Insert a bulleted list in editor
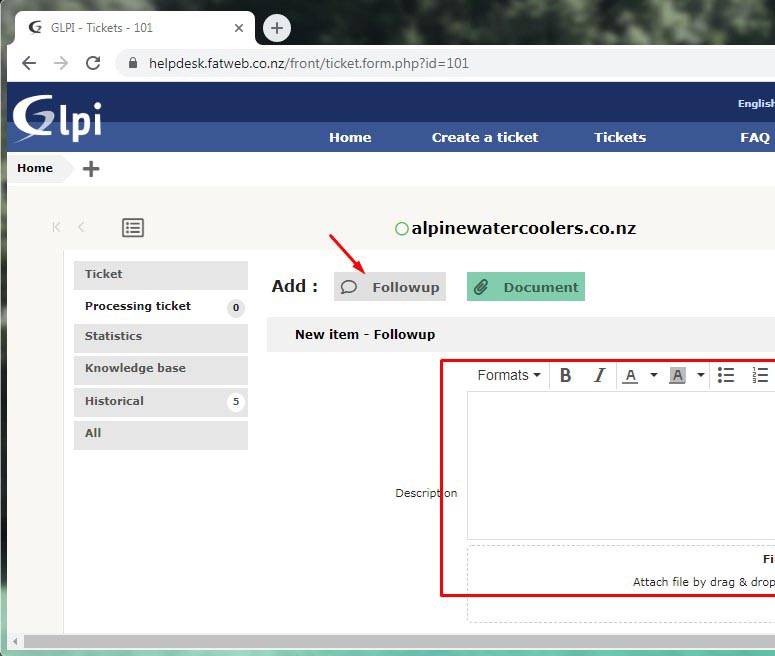 click(x=726, y=375)
